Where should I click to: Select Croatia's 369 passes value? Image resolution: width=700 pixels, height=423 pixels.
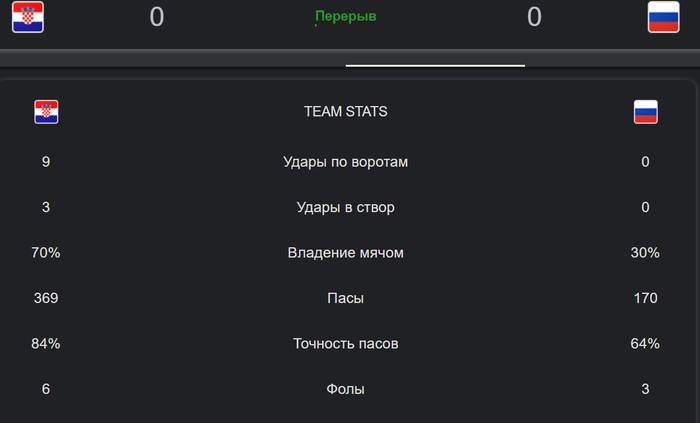46,298
